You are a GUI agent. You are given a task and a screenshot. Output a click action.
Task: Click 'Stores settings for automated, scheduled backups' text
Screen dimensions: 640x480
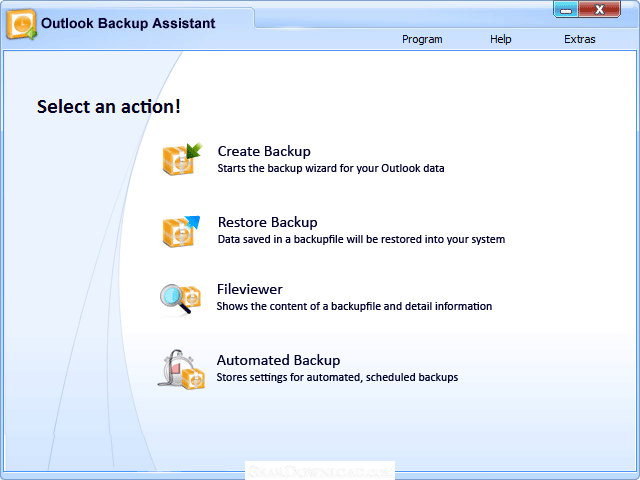point(337,377)
